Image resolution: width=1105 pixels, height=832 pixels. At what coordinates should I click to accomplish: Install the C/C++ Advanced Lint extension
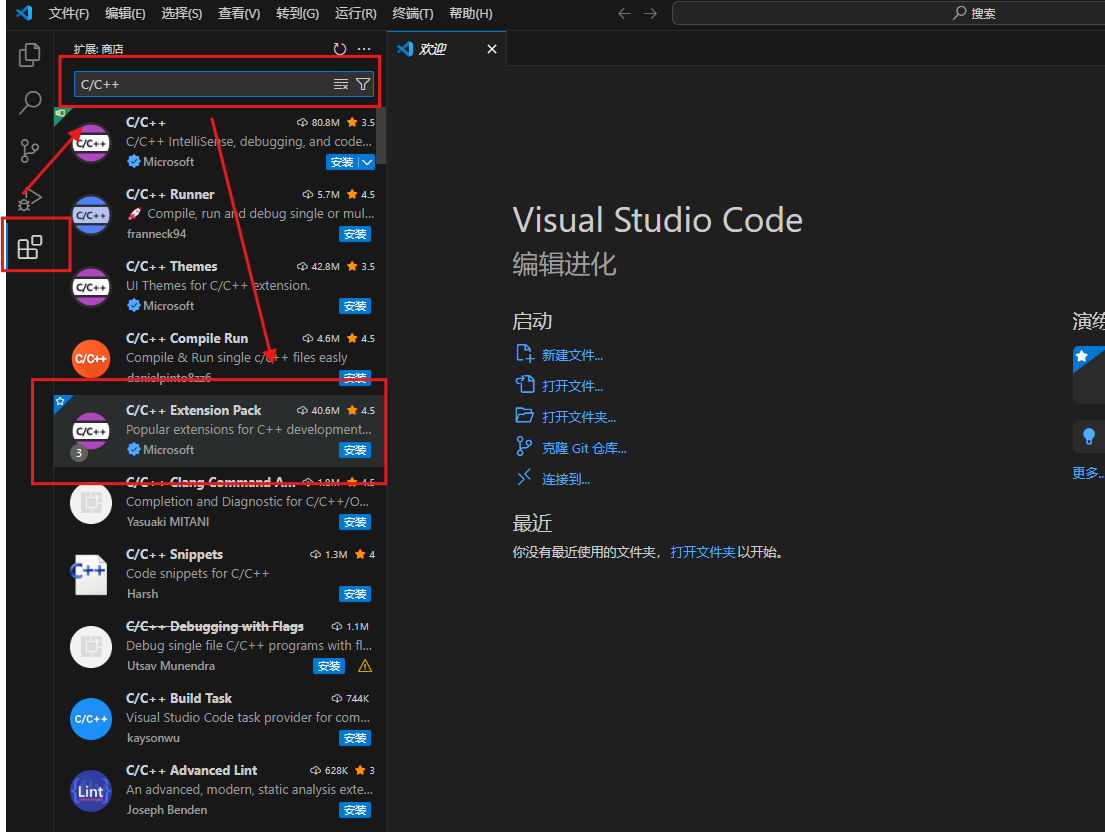(355, 810)
